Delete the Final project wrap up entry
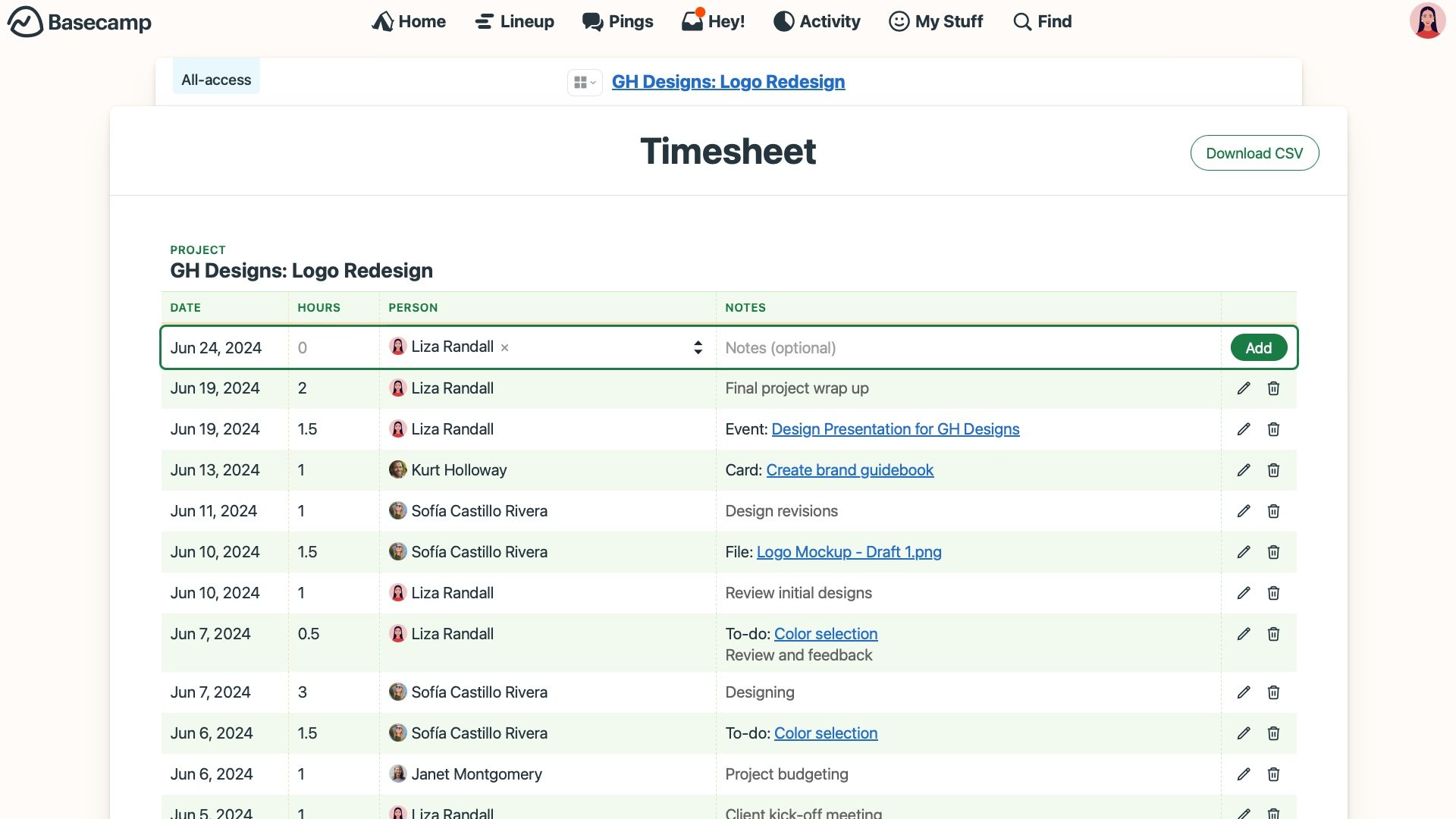 coord(1273,388)
